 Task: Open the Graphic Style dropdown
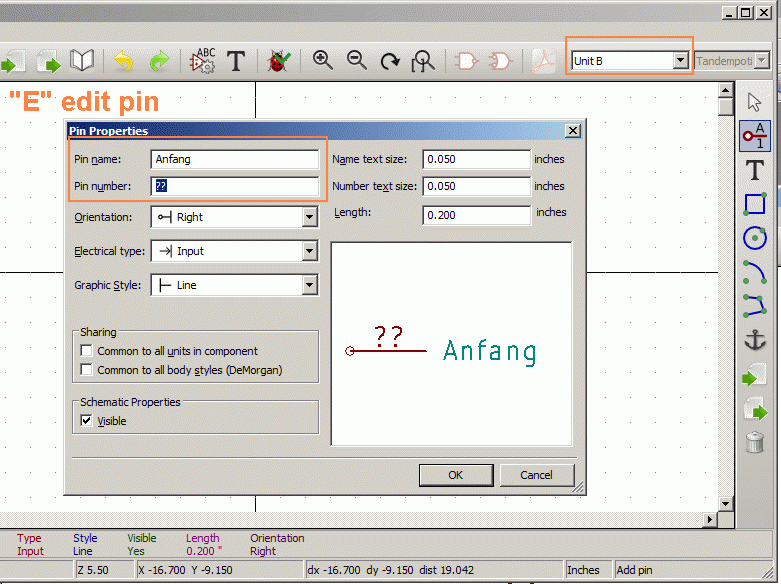coord(309,285)
